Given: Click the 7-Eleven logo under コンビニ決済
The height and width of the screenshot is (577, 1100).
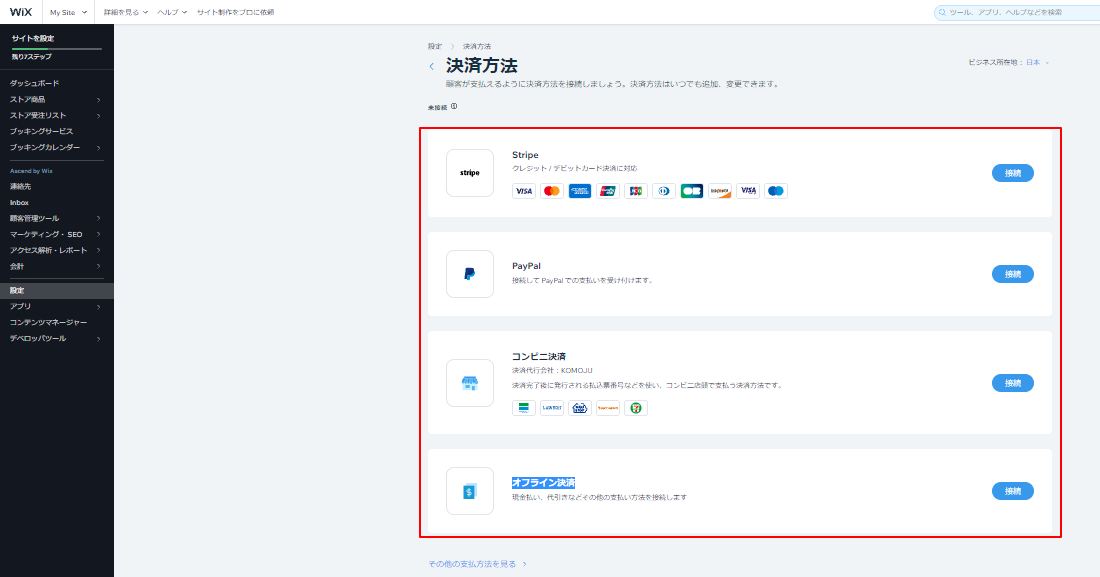Looking at the screenshot, I should pos(636,408).
